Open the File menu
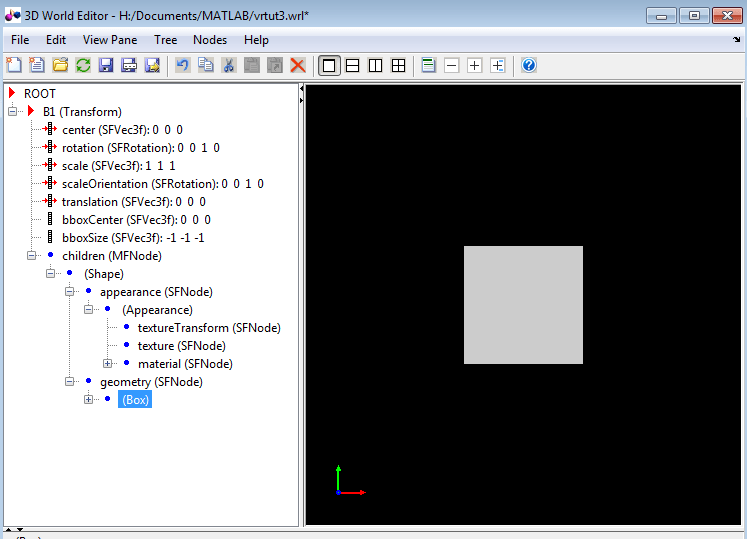The height and width of the screenshot is (539, 747). tap(20, 40)
